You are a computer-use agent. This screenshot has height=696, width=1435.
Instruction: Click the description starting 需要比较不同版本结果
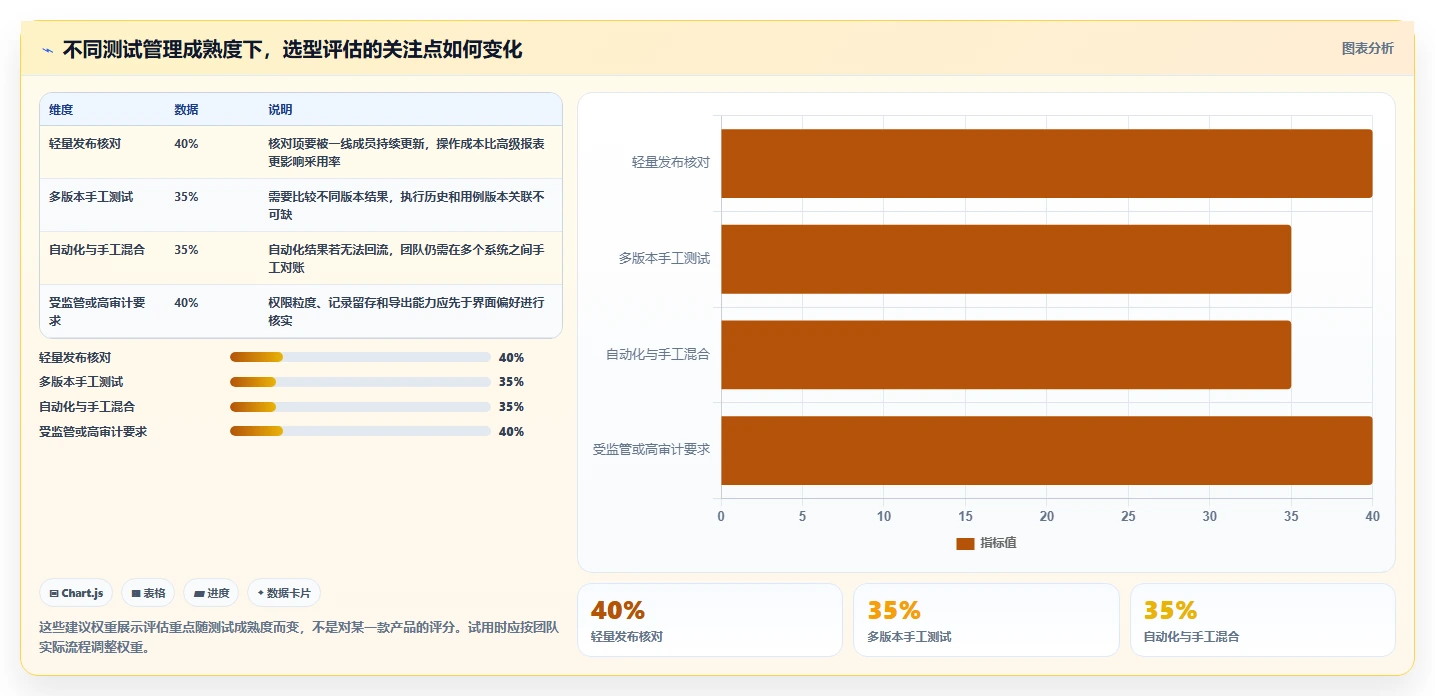(406, 205)
